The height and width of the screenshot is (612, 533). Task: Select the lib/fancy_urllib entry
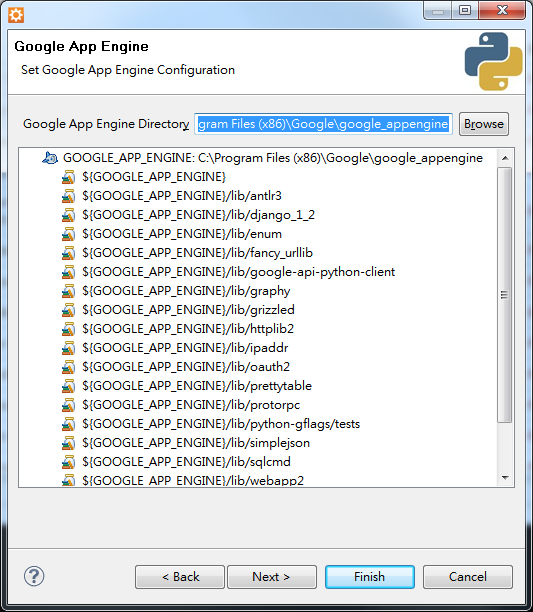(x=197, y=253)
